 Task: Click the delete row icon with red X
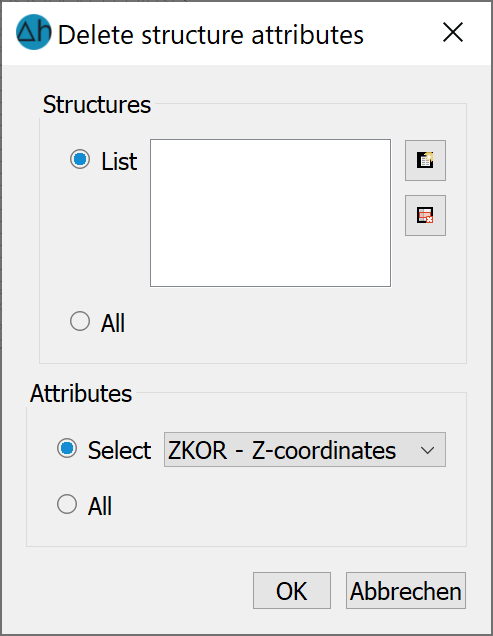425,215
